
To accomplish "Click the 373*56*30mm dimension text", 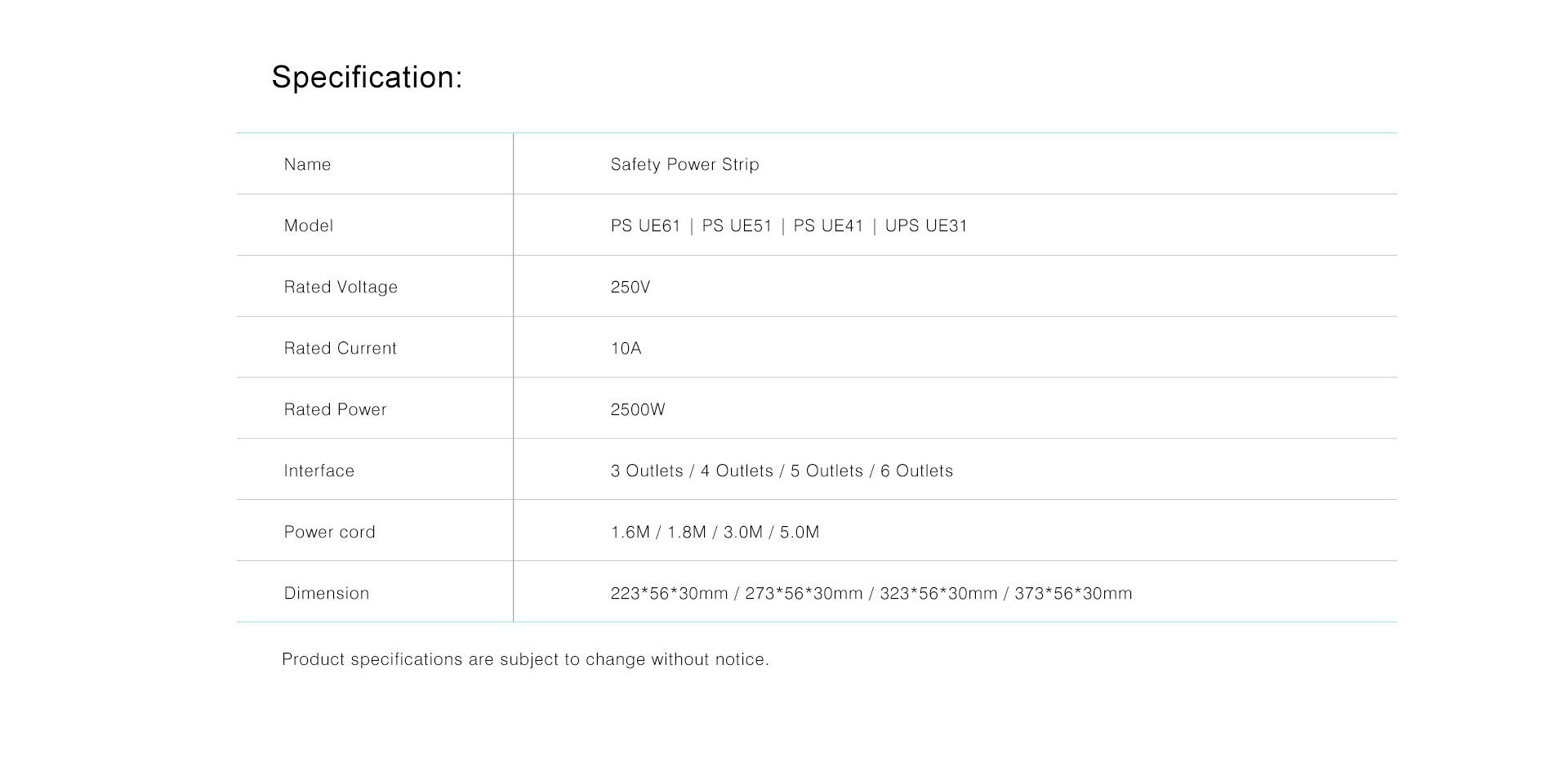I will [1073, 593].
